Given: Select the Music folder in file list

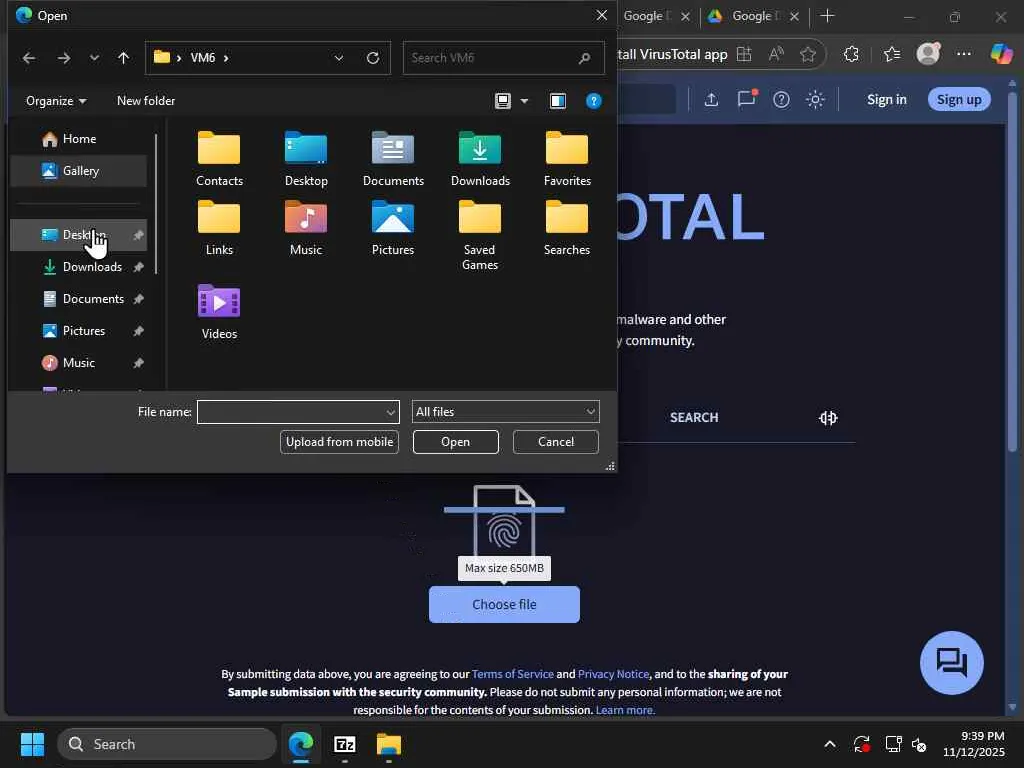Looking at the screenshot, I should pos(306,228).
